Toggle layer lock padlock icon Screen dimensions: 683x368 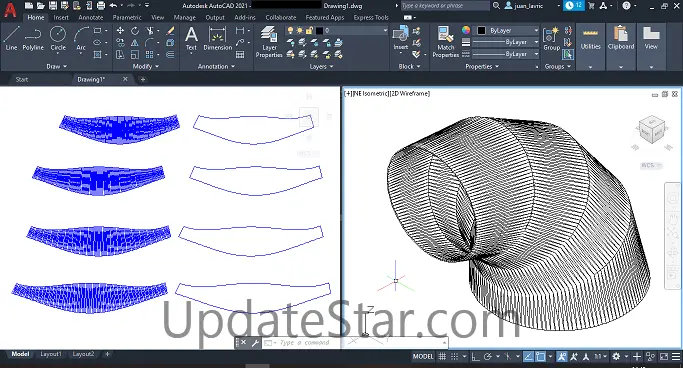(x=309, y=30)
